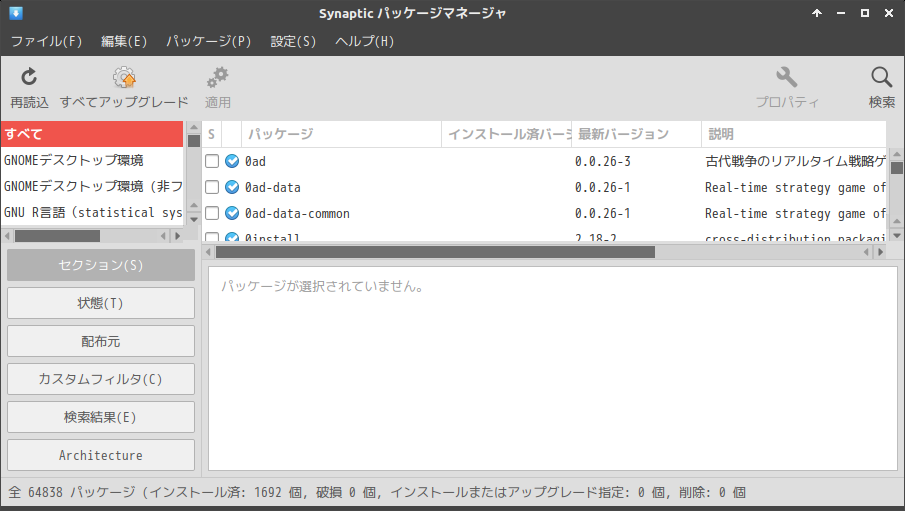Click the Architecture filter button

(101, 456)
